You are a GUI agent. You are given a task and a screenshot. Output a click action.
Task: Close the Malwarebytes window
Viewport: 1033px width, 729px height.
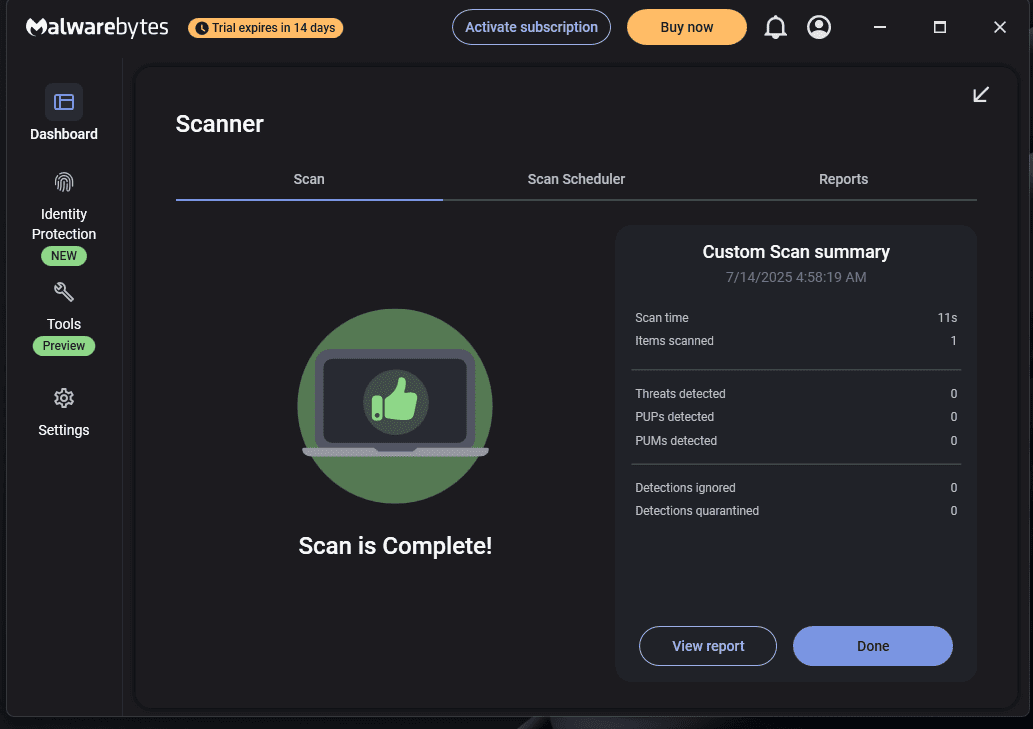tap(1000, 27)
